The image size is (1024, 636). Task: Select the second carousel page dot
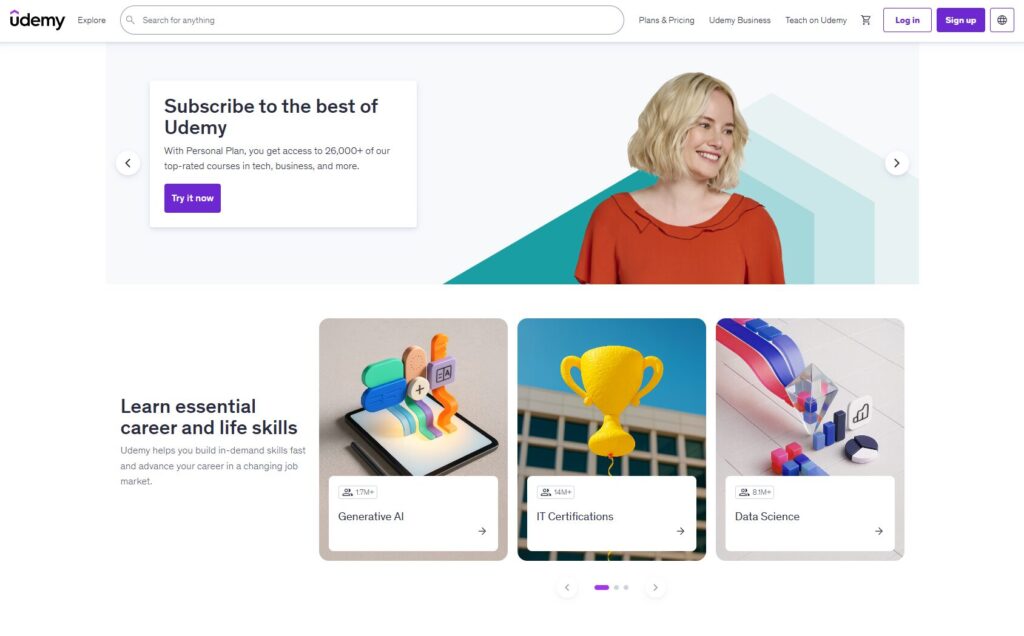[616, 588]
